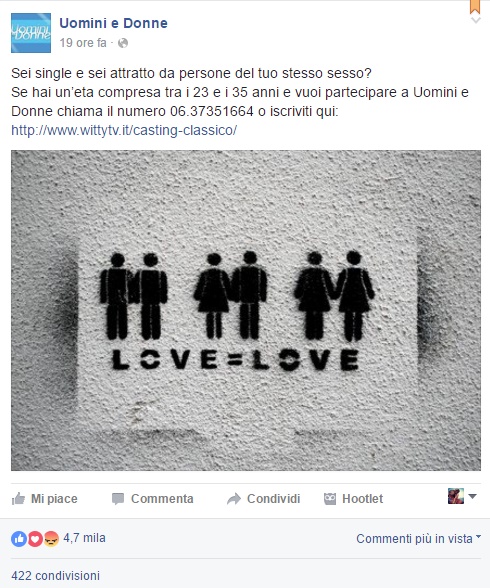490x588 pixels.
Task: Open the Commenti più in vista dropdown
Action: (418, 538)
